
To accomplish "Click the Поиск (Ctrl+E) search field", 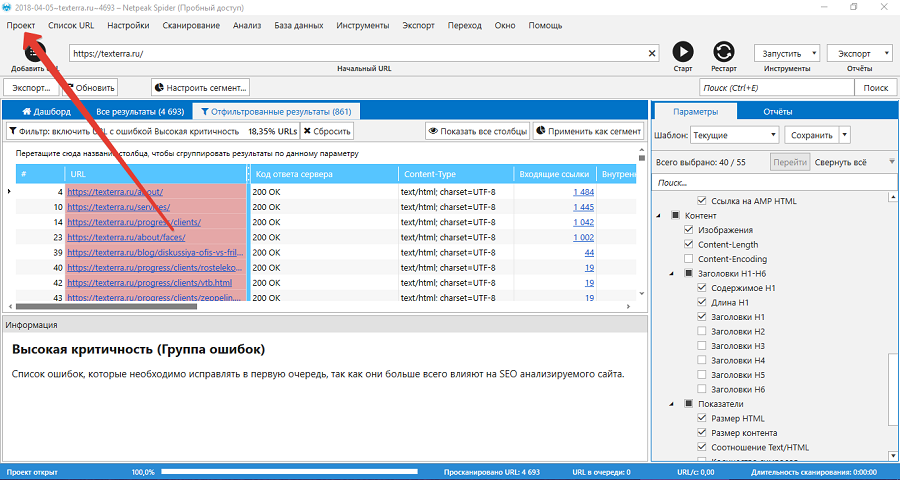I will pyautogui.click(x=777, y=88).
